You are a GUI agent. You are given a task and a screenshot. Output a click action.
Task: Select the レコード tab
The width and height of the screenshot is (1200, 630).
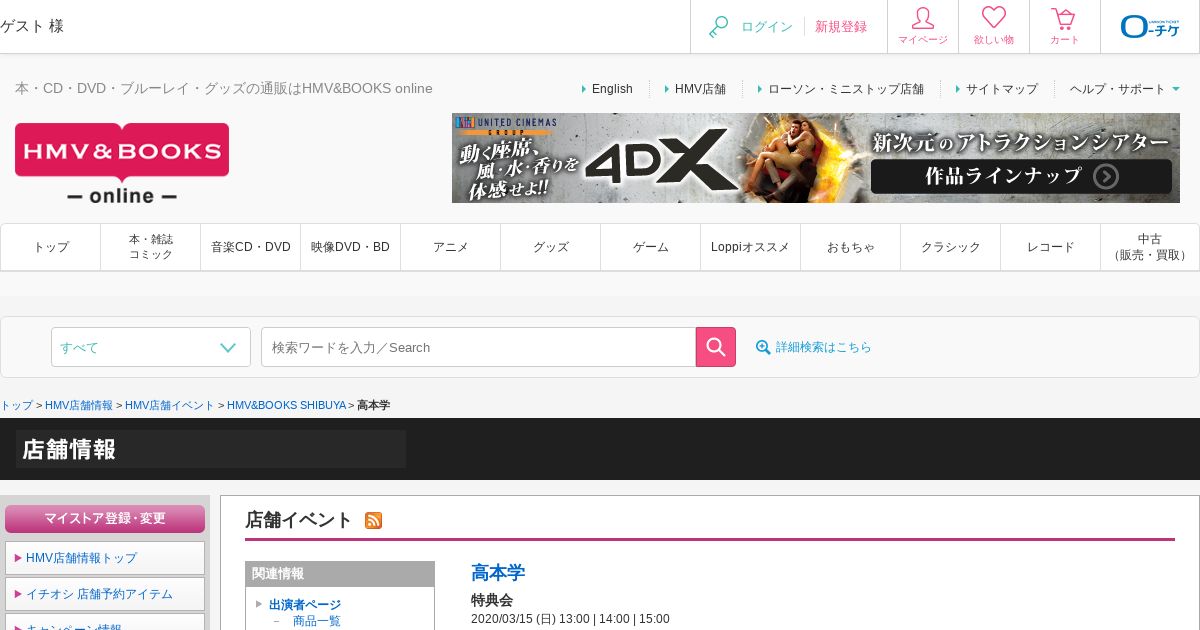(1051, 247)
